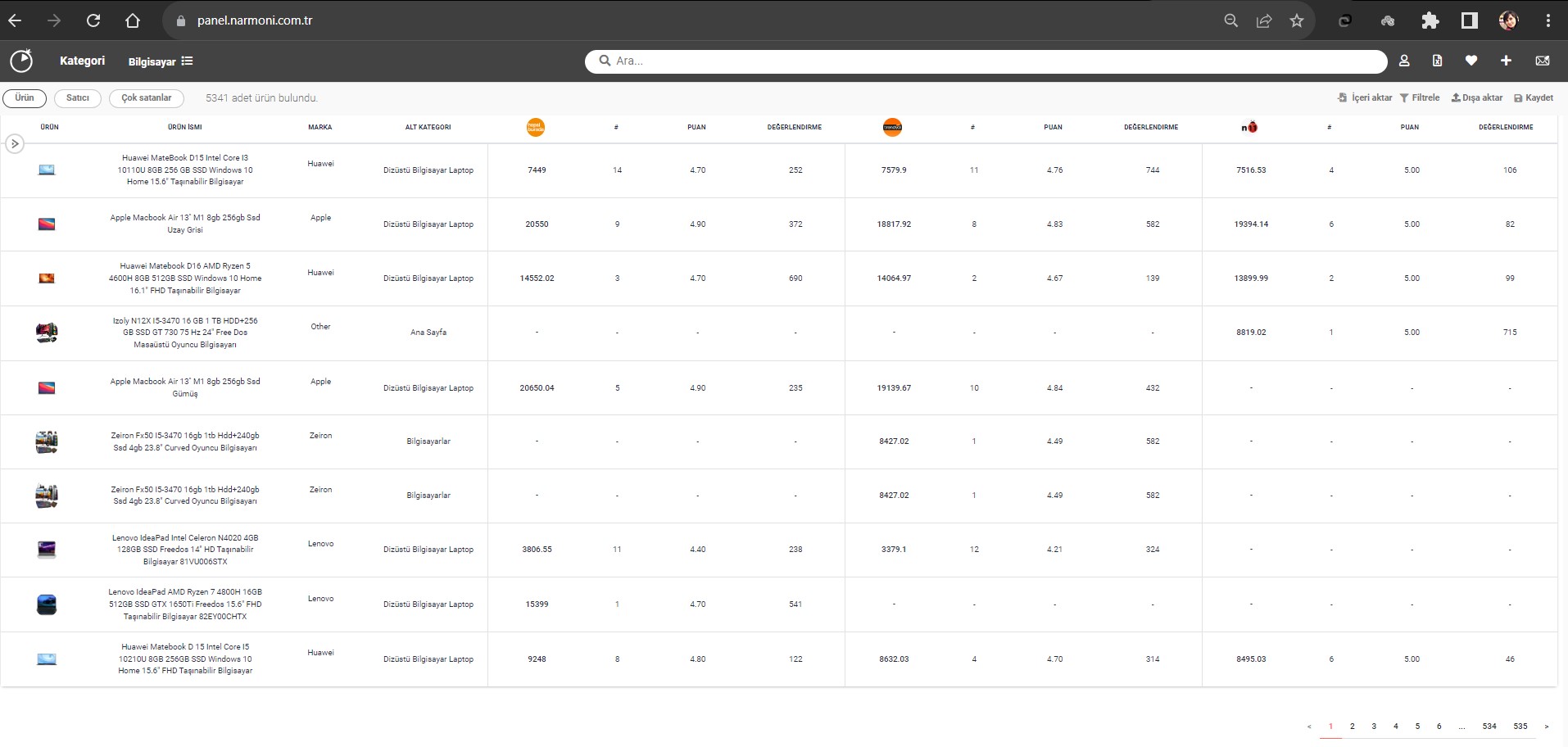The image size is (1568, 747).
Task: Open browser extensions puzzle icon
Action: [1430, 20]
